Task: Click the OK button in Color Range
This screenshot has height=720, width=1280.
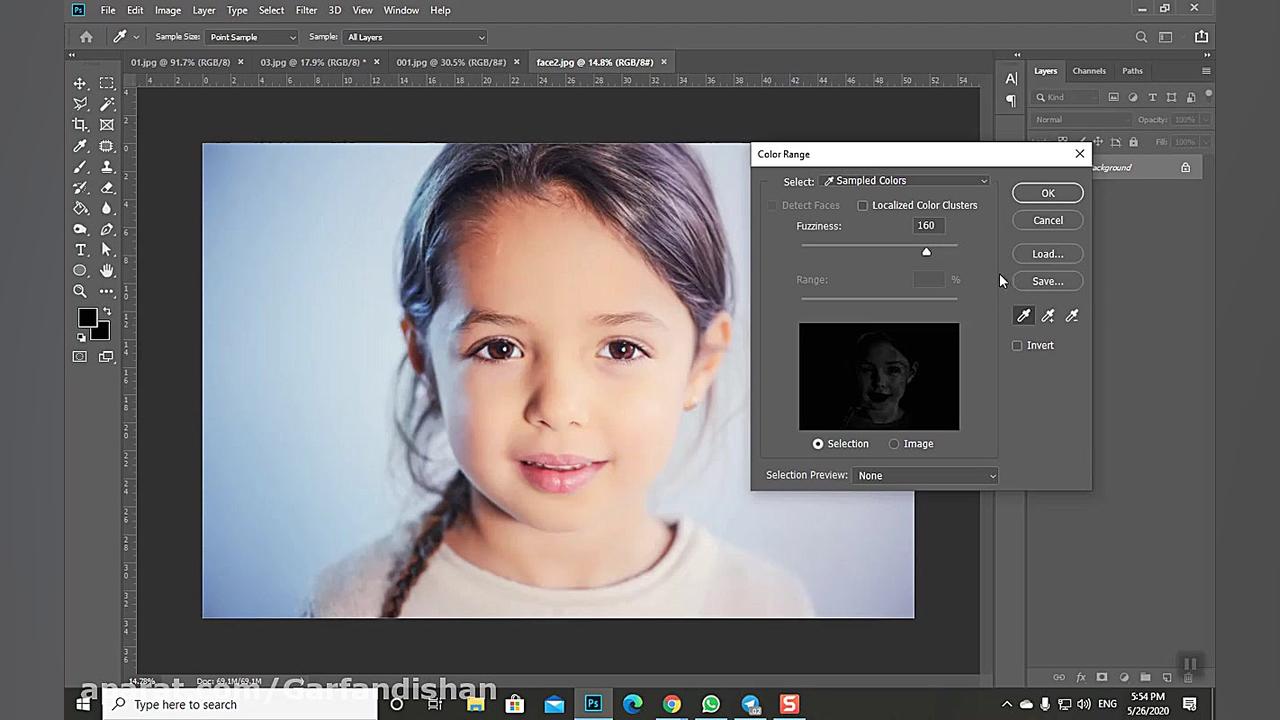Action: pos(1047,193)
